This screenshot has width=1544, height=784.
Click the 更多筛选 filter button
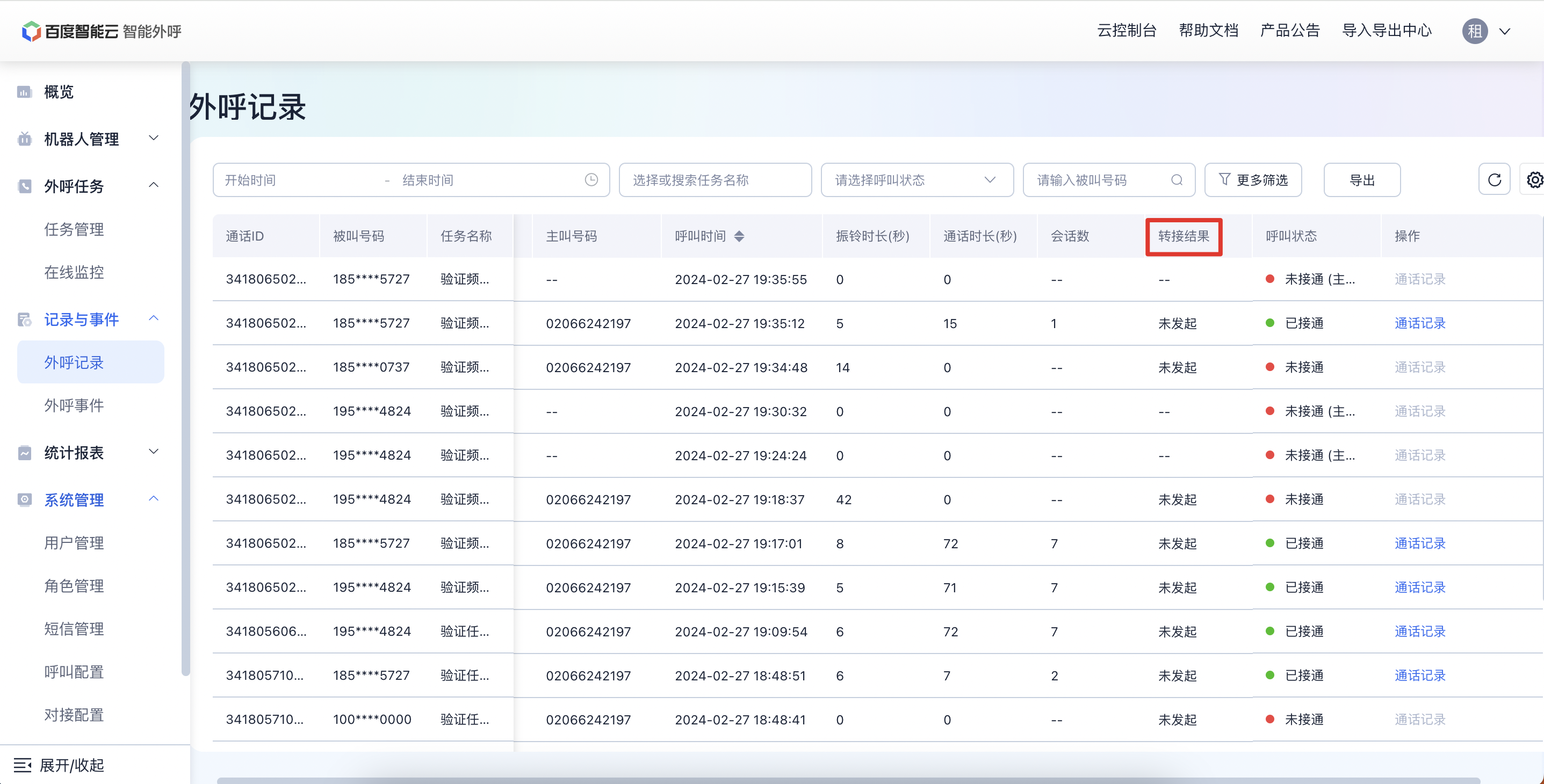coord(1253,180)
